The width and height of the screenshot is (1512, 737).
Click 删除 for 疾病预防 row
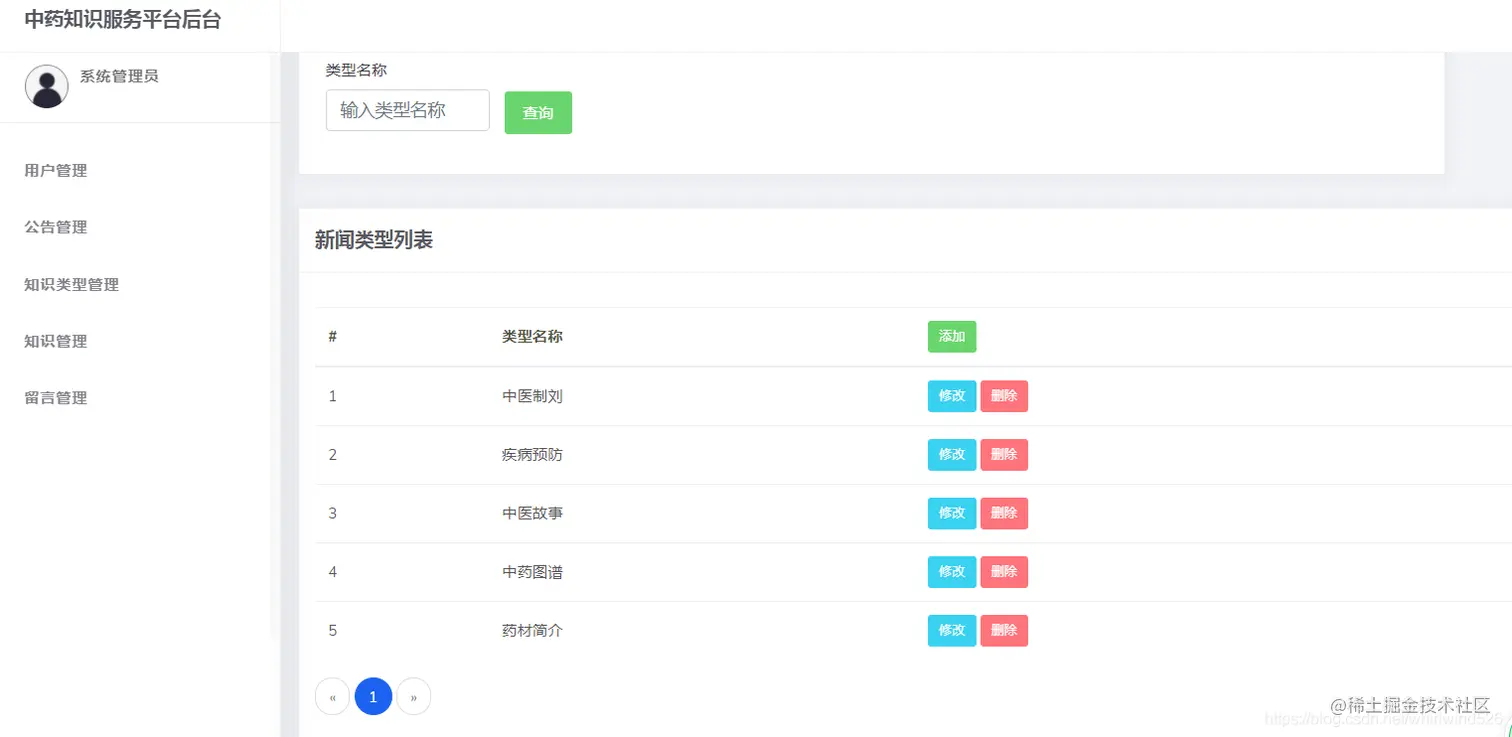[1004, 455]
